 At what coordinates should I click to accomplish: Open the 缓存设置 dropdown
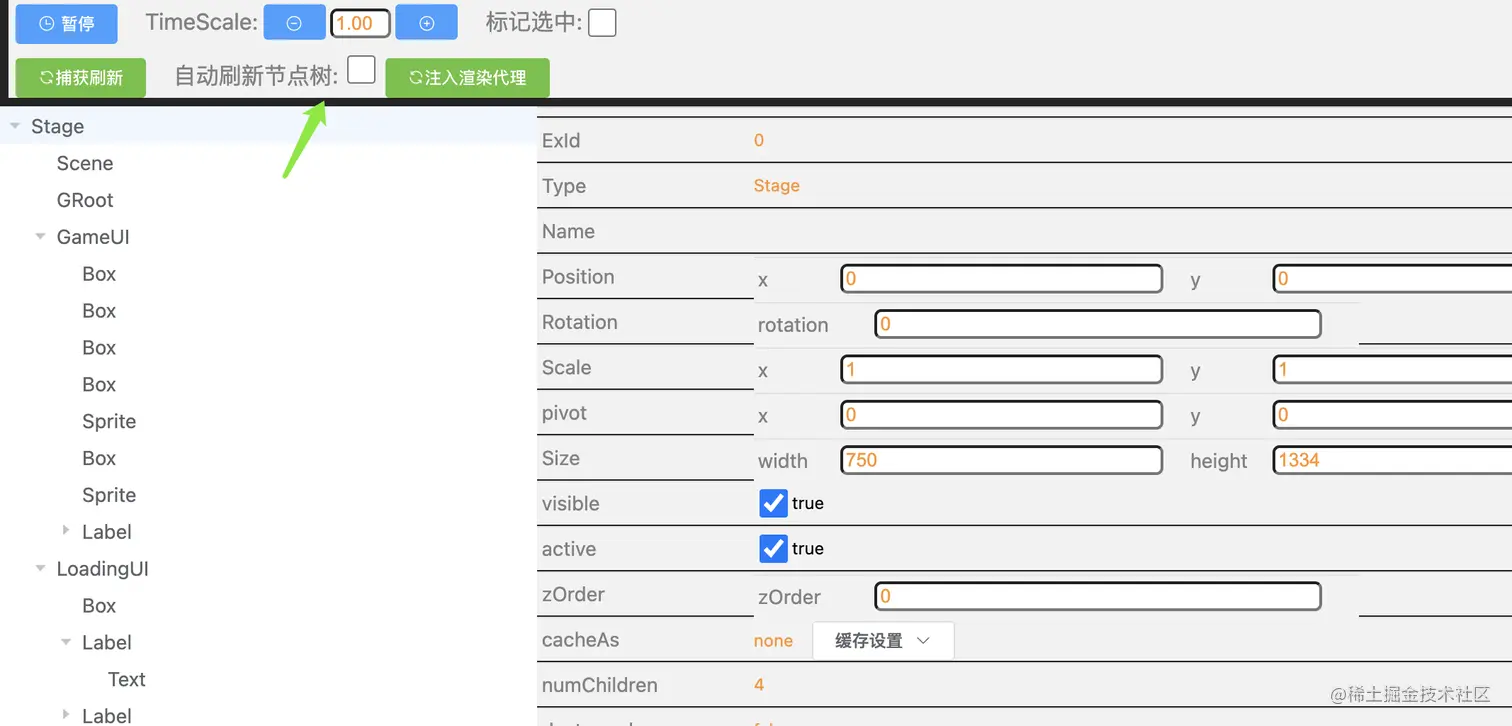coord(883,641)
